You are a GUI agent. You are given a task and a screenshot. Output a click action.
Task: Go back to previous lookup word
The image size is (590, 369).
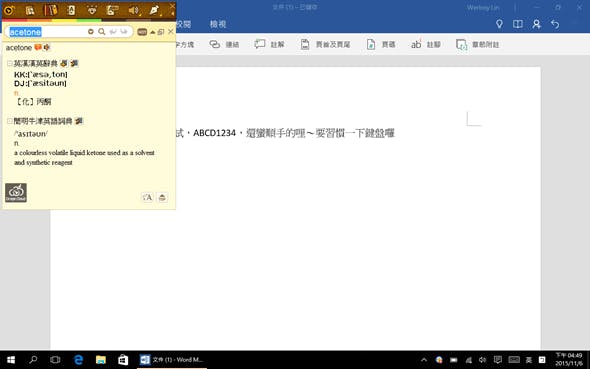pos(113,32)
